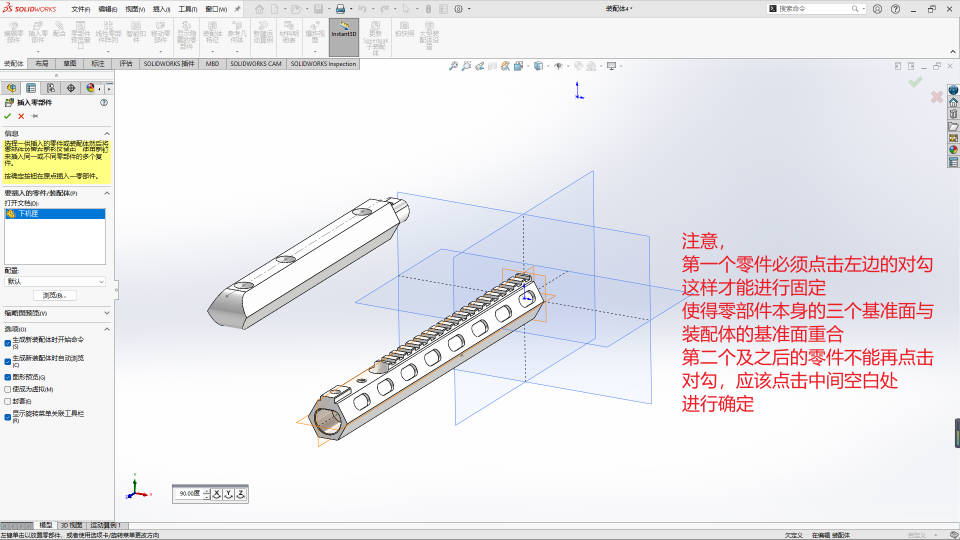Click the Save icon in top toolbar
This screenshot has width=960, height=540.
pyautogui.click(x=318, y=9)
